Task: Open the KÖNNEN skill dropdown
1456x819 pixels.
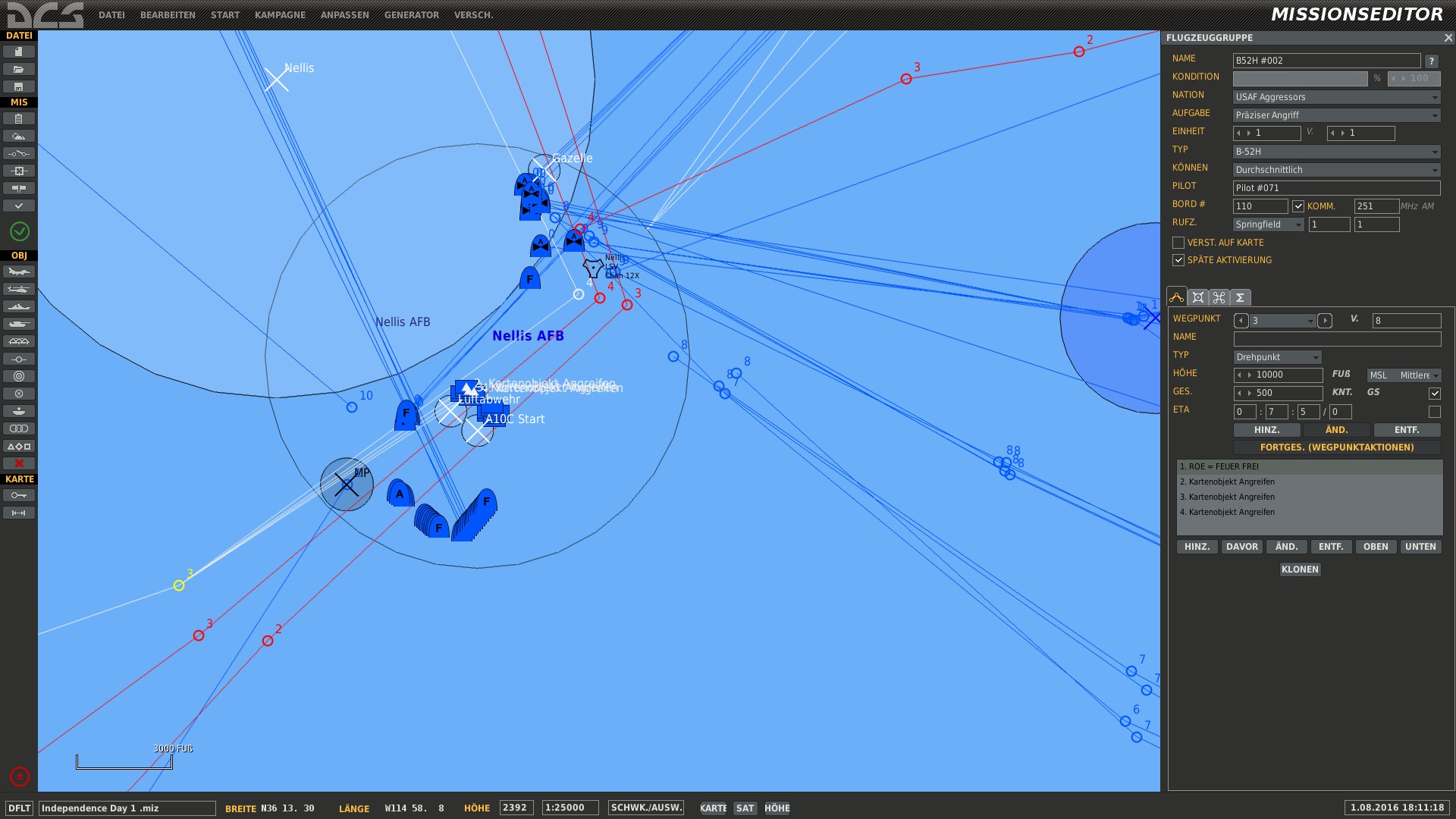Action: pyautogui.click(x=1336, y=170)
